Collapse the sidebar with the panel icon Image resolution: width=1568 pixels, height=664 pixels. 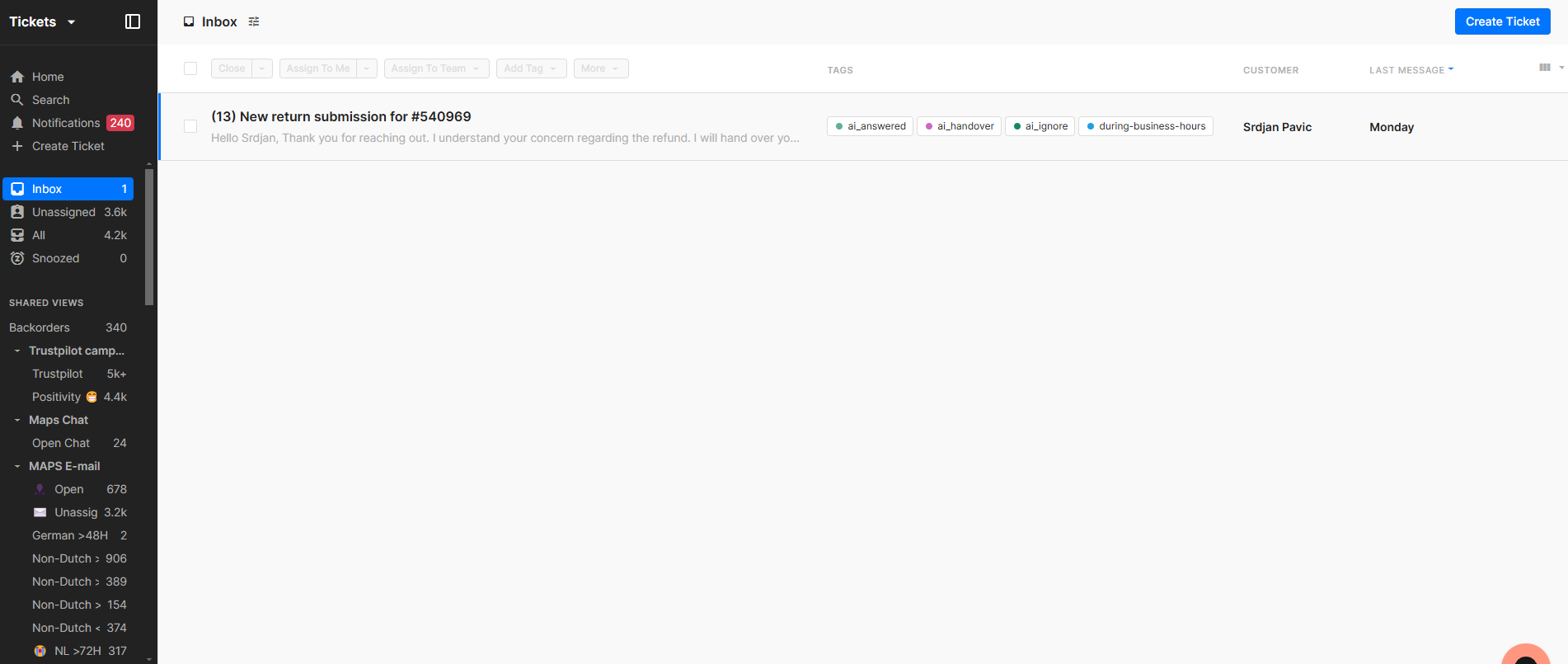[133, 21]
